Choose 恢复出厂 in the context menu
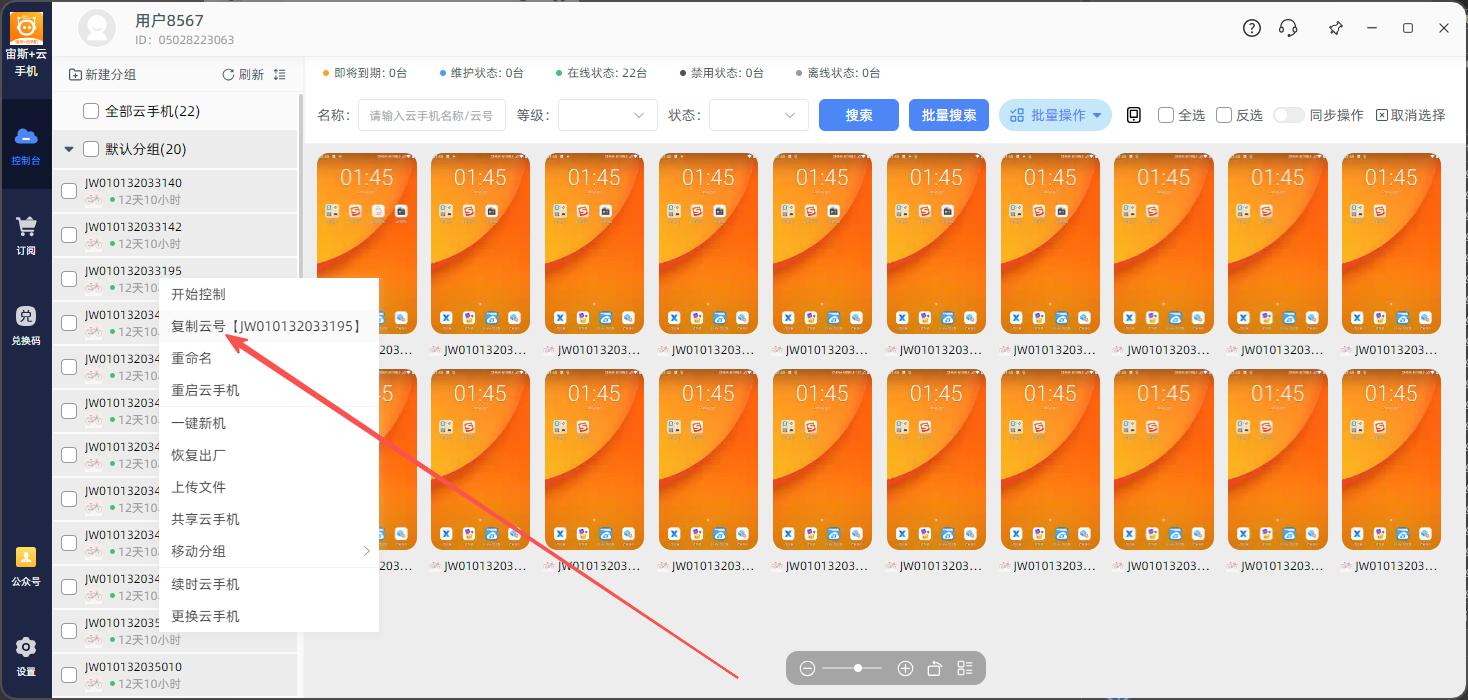 pyautogui.click(x=269, y=455)
